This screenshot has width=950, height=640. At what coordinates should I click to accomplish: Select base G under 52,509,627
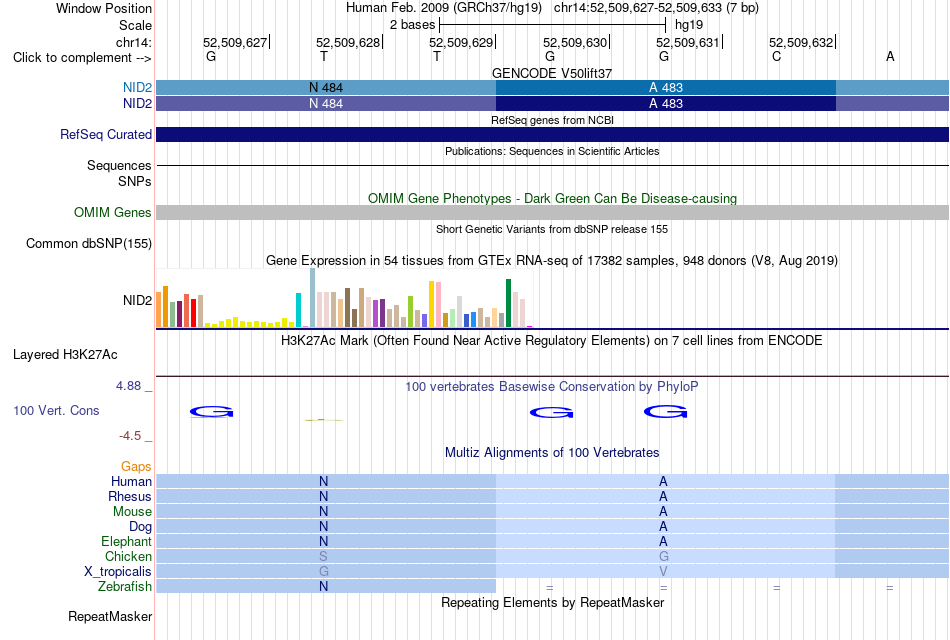[x=211, y=56]
